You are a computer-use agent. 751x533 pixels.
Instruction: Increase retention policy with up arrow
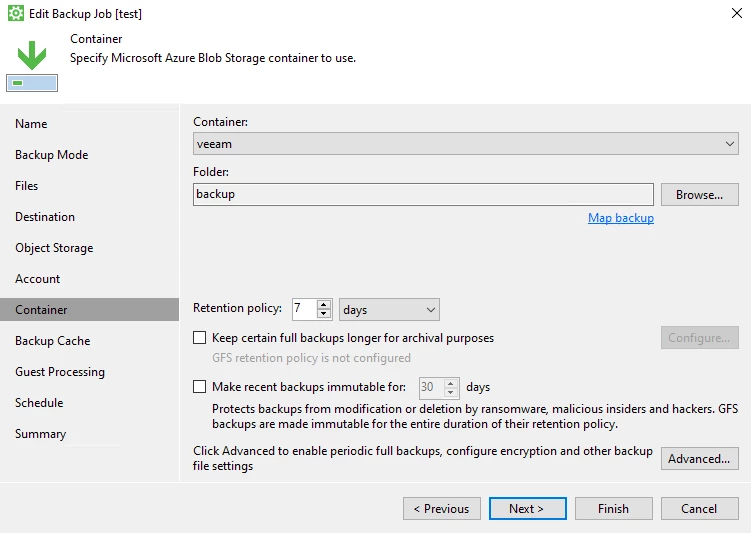(324, 305)
